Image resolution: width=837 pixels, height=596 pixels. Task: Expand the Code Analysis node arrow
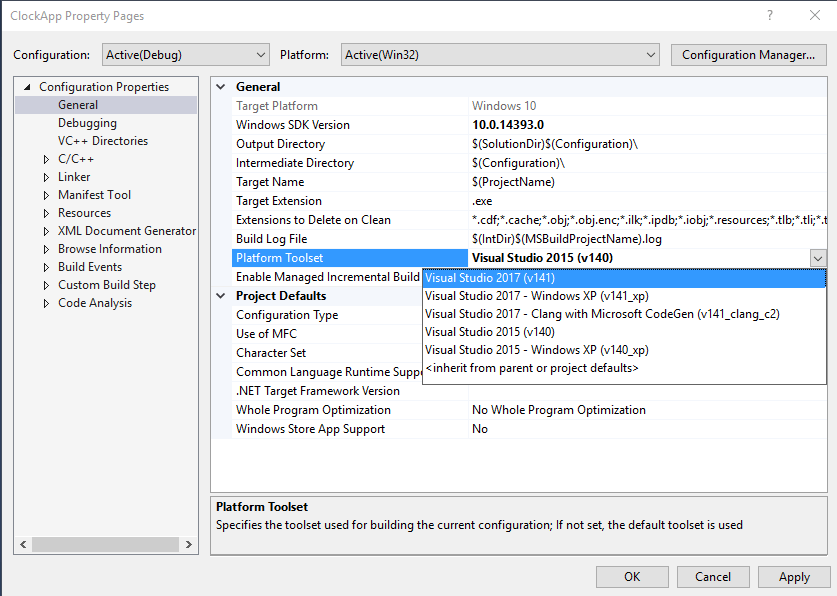(x=46, y=303)
